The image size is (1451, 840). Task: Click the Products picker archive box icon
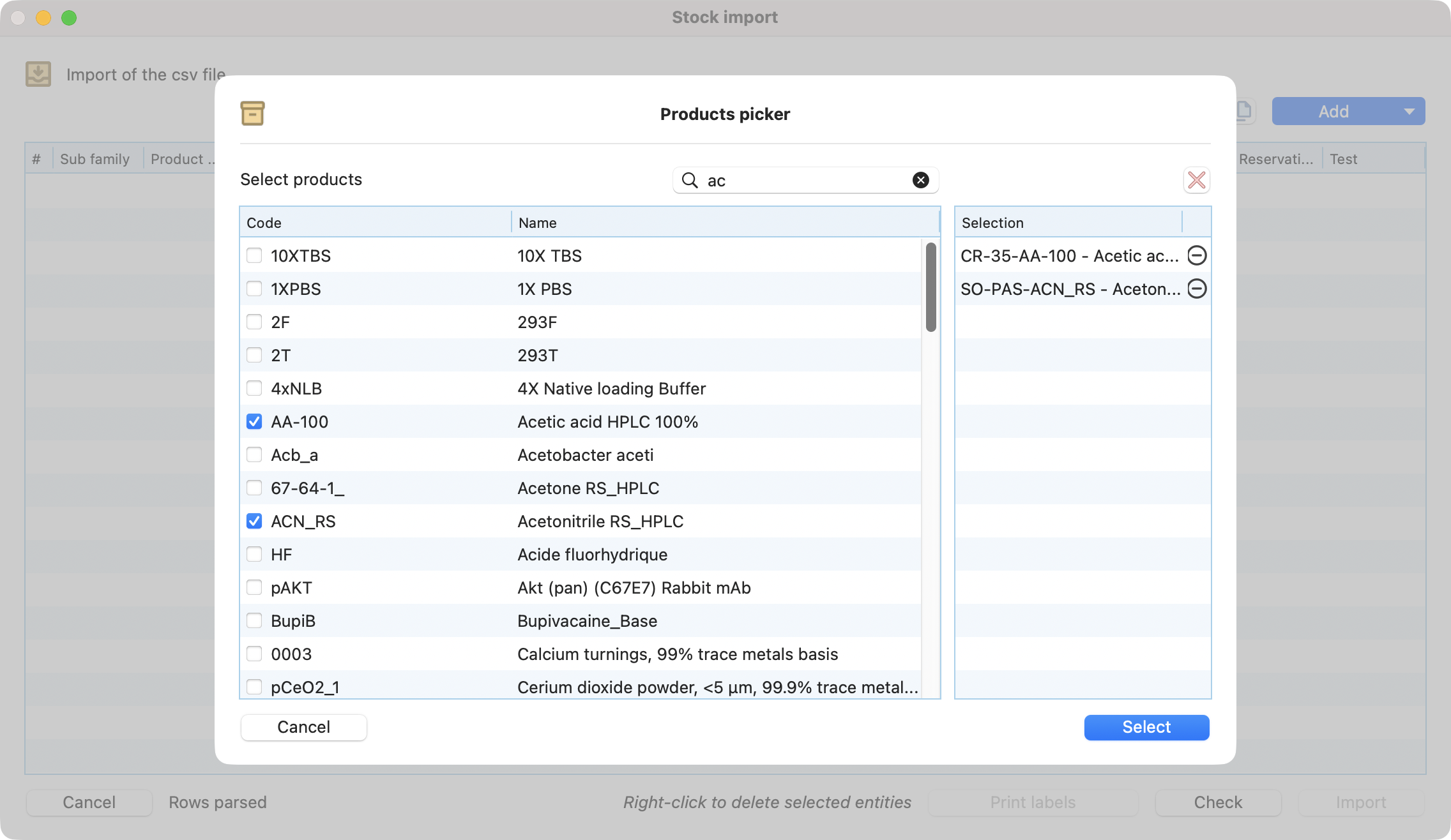pyautogui.click(x=252, y=114)
